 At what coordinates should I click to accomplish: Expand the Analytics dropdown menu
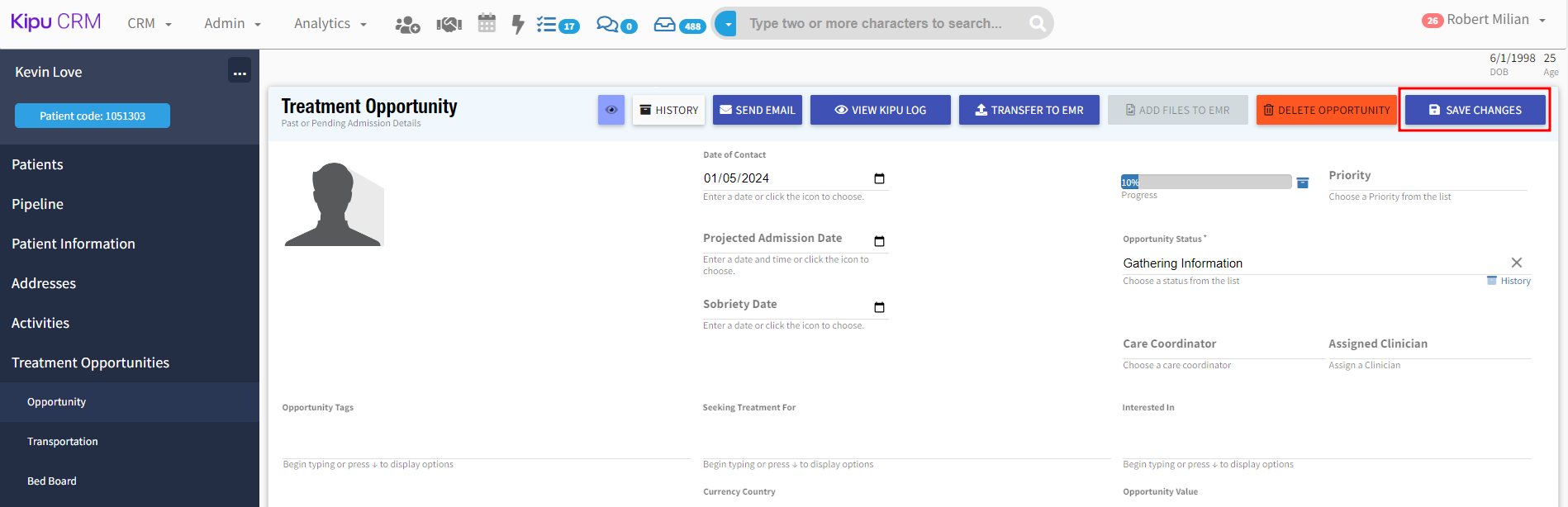pos(330,24)
